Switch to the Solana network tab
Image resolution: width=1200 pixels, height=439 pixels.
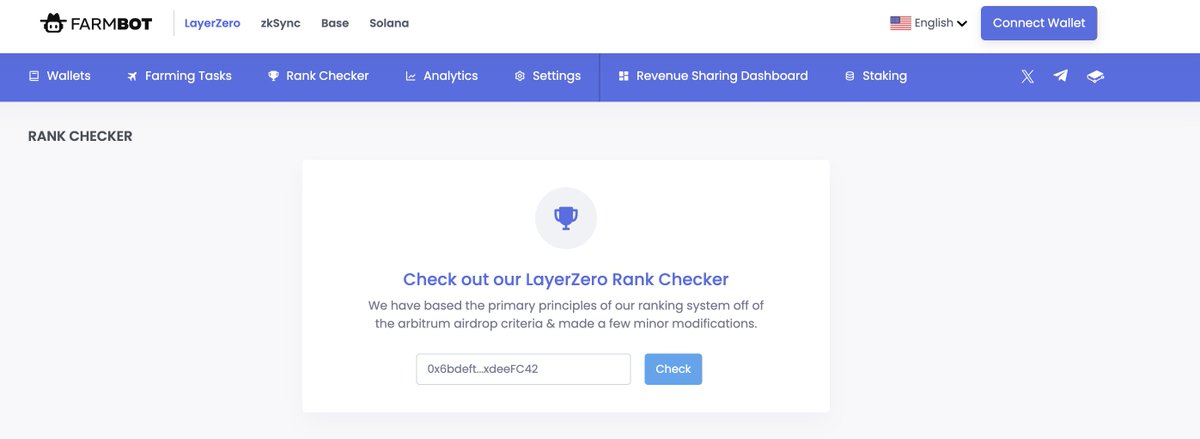click(389, 23)
